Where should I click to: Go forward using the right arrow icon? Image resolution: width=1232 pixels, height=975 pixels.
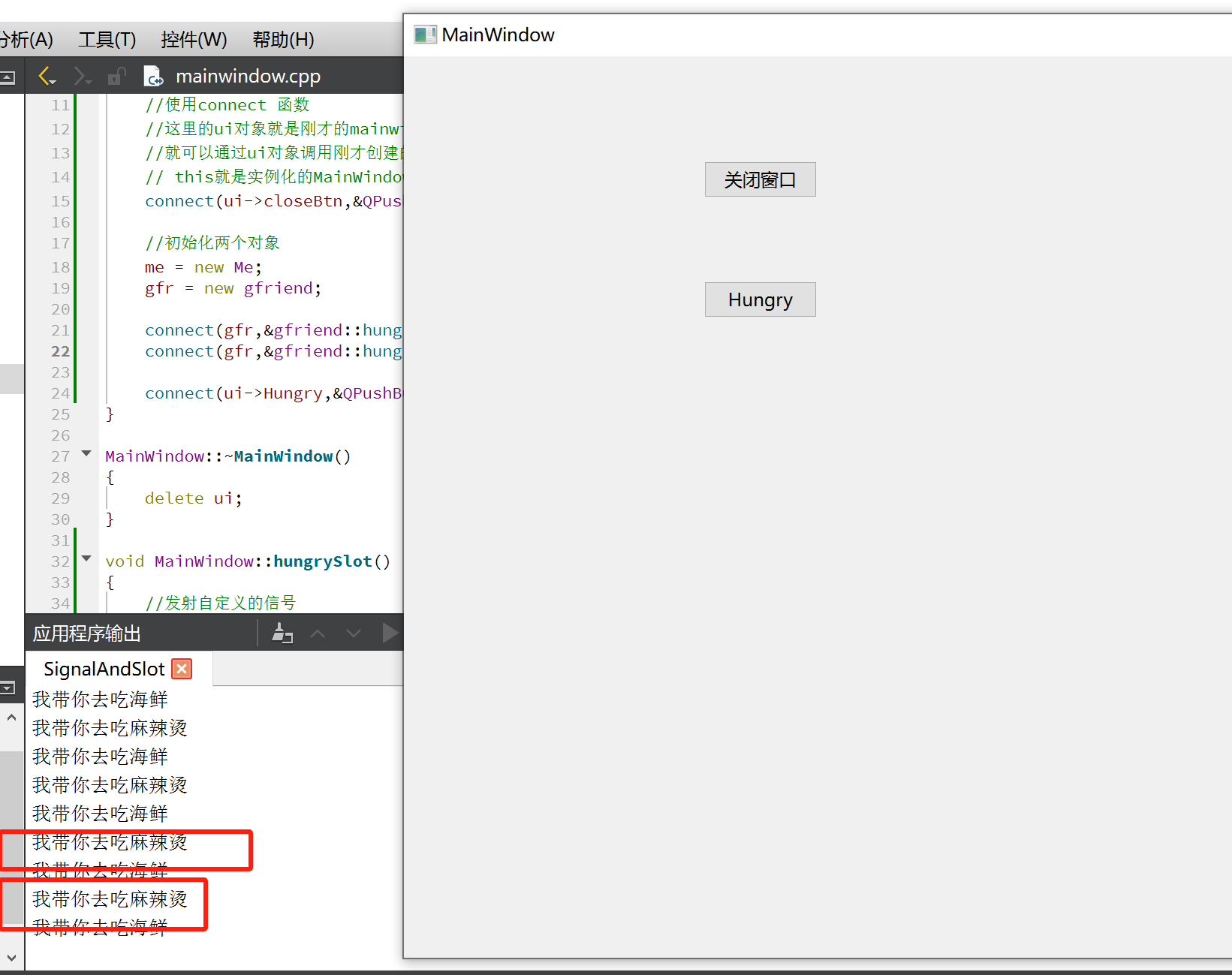[82, 76]
